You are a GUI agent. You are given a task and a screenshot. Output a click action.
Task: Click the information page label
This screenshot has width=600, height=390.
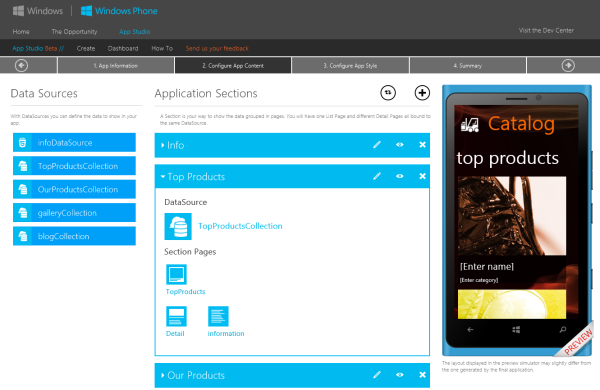point(226,333)
